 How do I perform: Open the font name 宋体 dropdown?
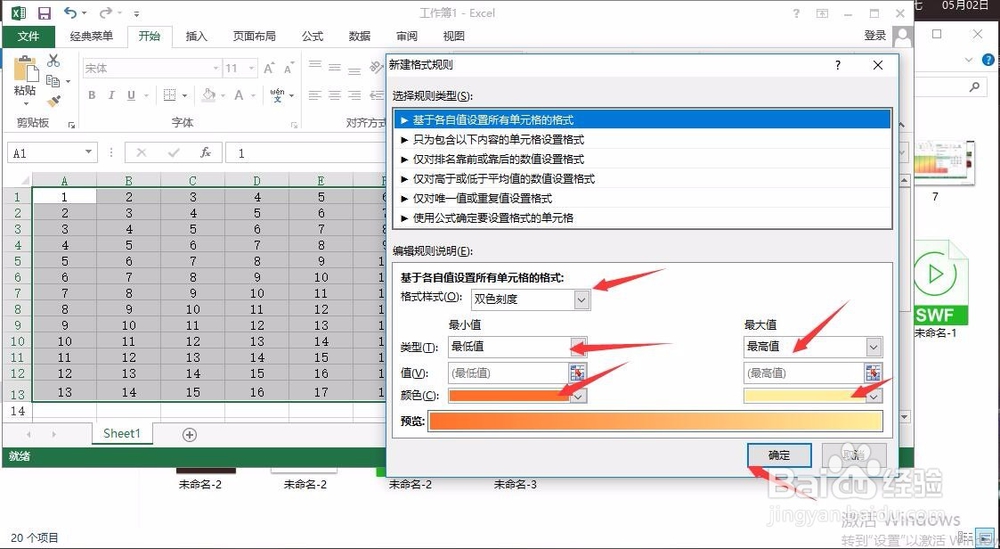tap(216, 68)
